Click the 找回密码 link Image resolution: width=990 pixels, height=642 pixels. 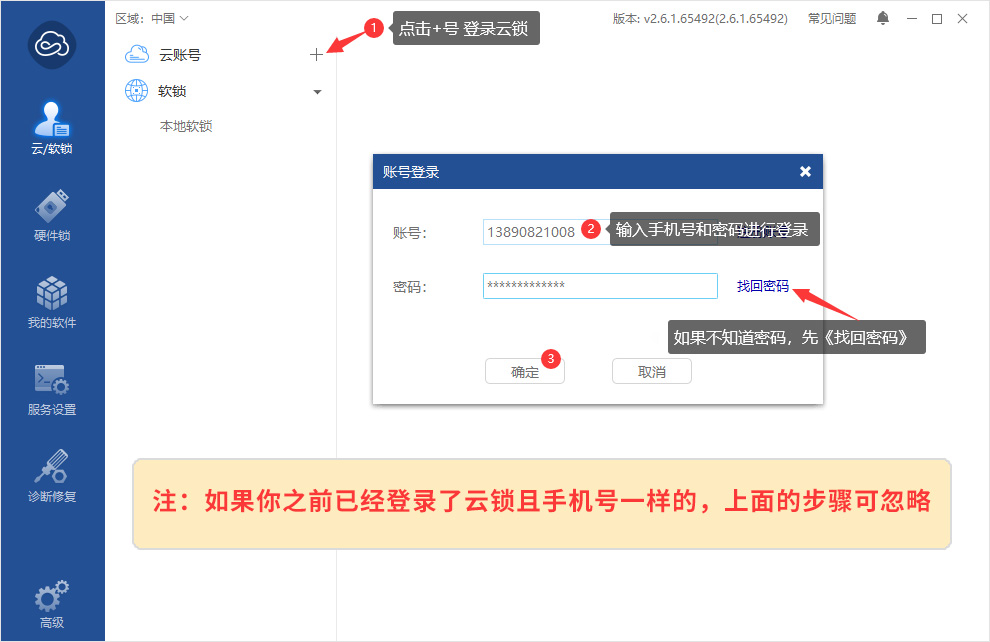[762, 286]
